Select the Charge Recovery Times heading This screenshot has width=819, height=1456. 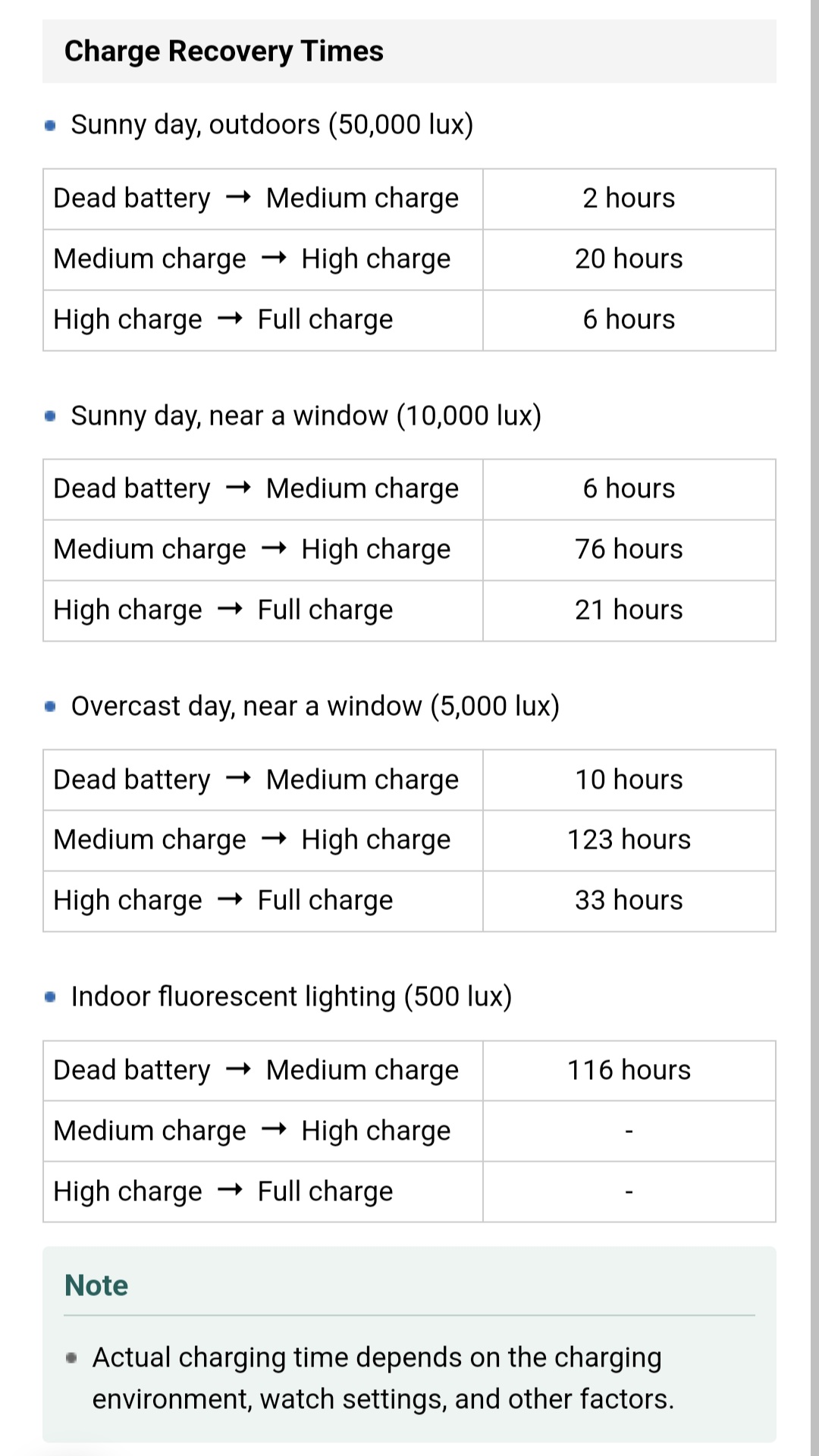pos(224,52)
